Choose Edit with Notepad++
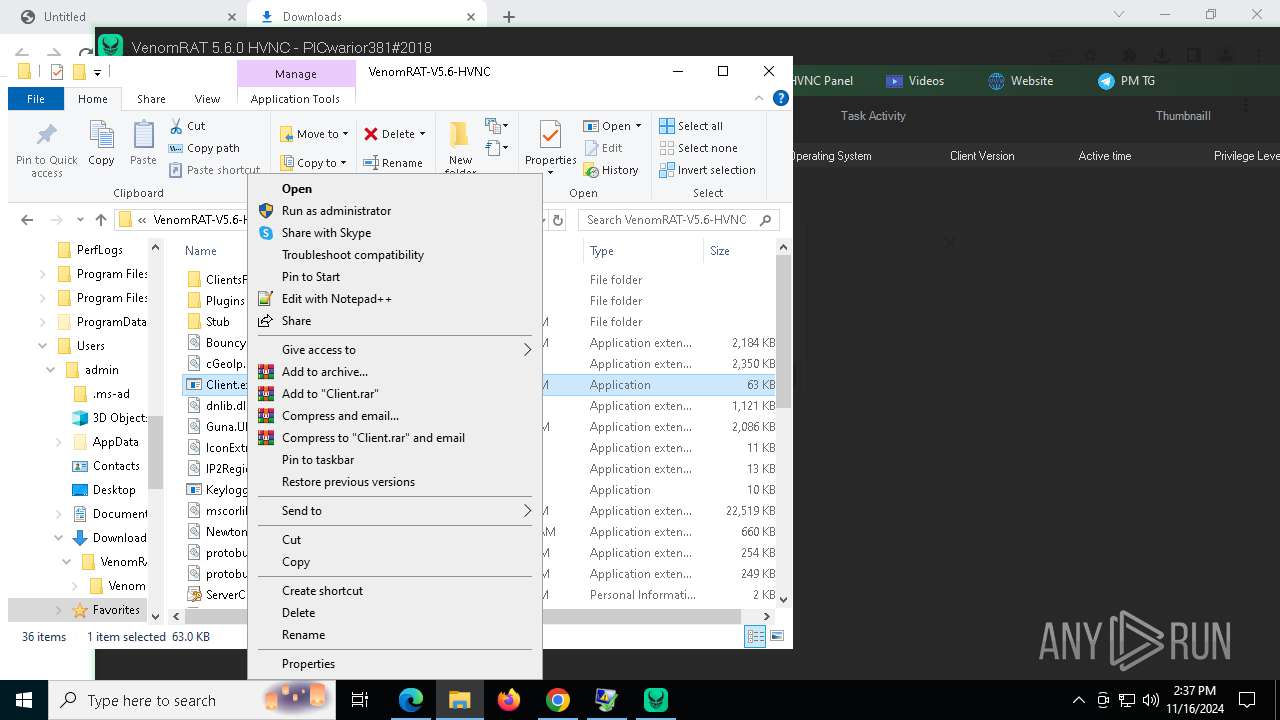Screen dimensions: 1280x720 [395, 299]
